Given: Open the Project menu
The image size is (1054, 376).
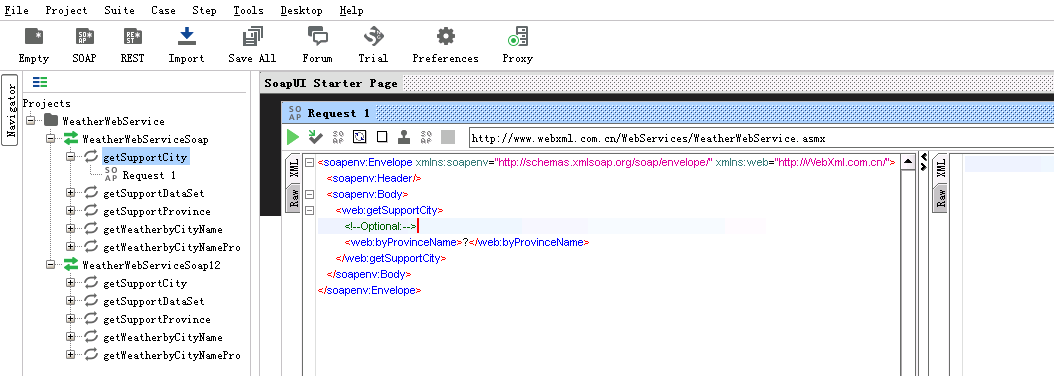Looking at the screenshot, I should 67,10.
